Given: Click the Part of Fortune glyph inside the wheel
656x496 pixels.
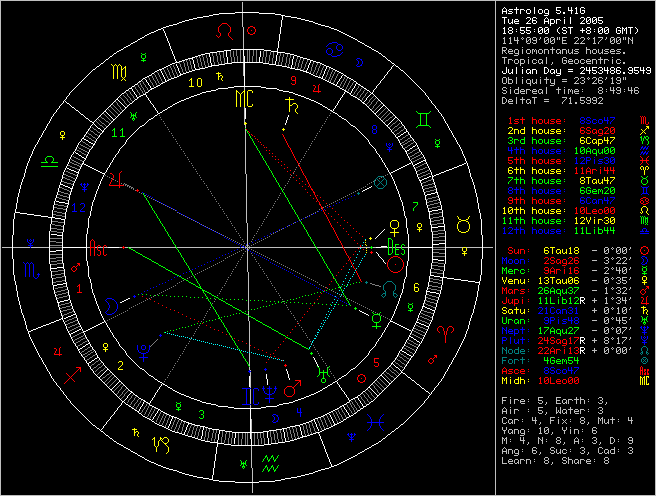Looking at the screenshot, I should pos(379,183).
